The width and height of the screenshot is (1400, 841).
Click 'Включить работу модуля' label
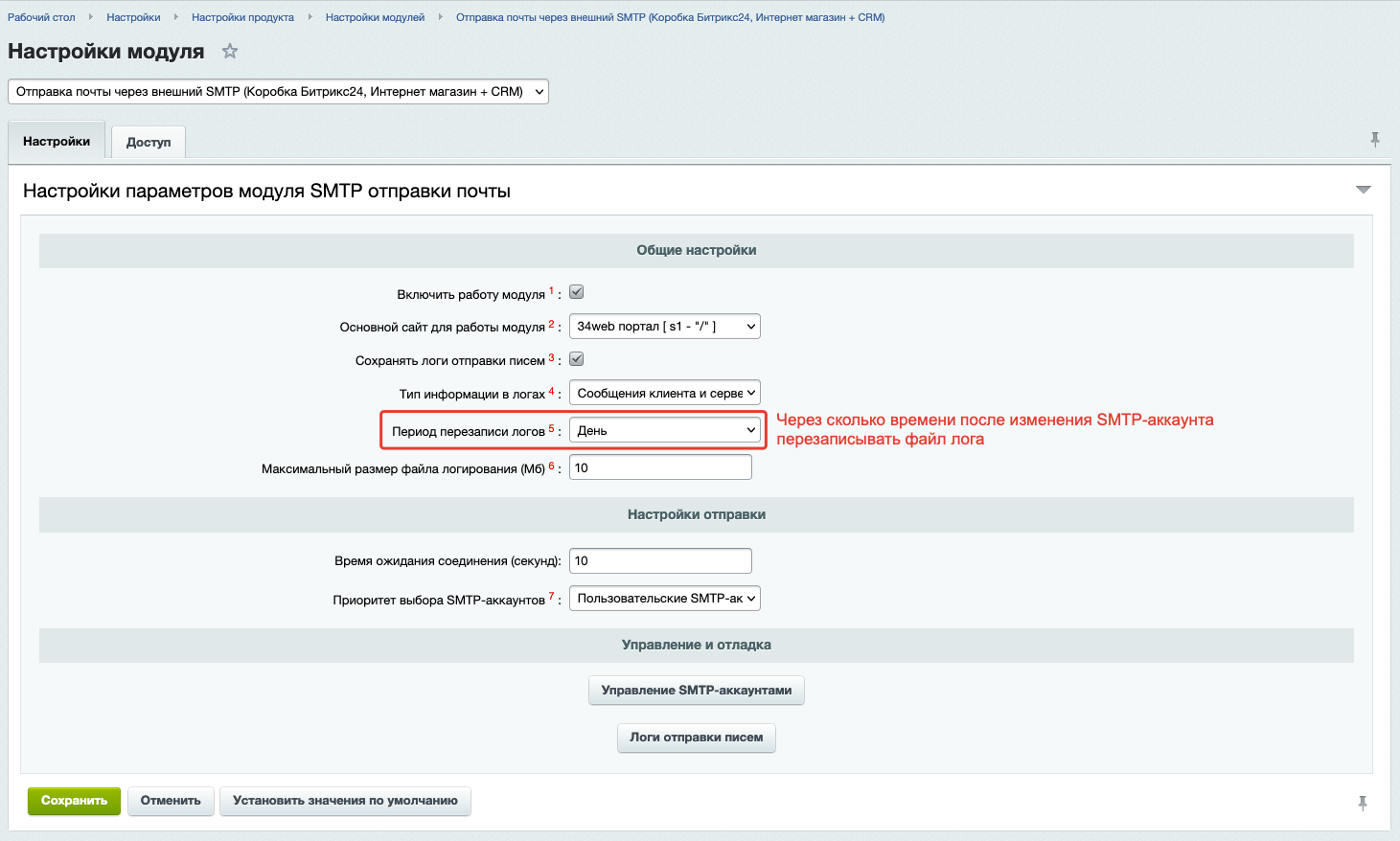pos(471,294)
